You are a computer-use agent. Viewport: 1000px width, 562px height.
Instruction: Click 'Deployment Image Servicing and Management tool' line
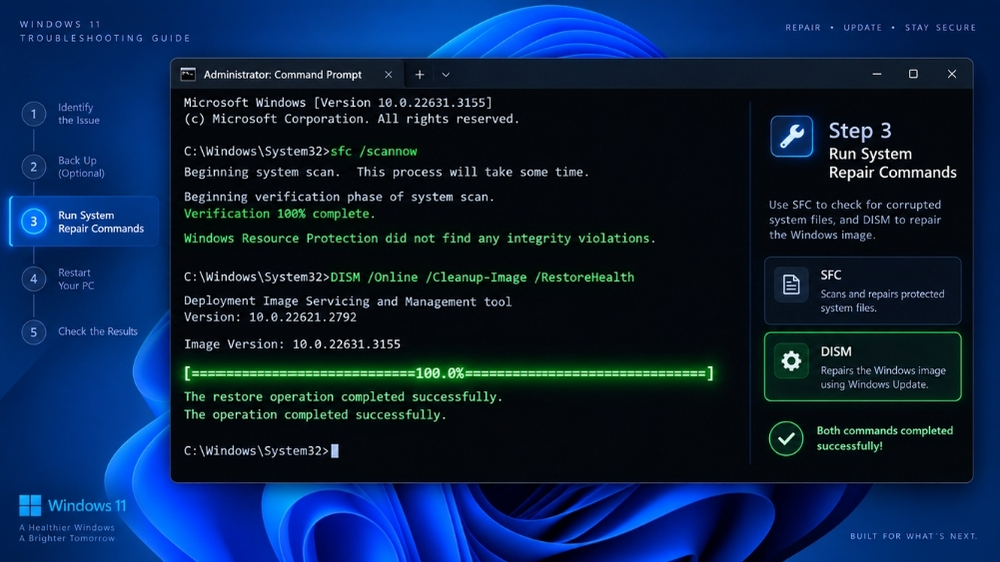(348, 301)
